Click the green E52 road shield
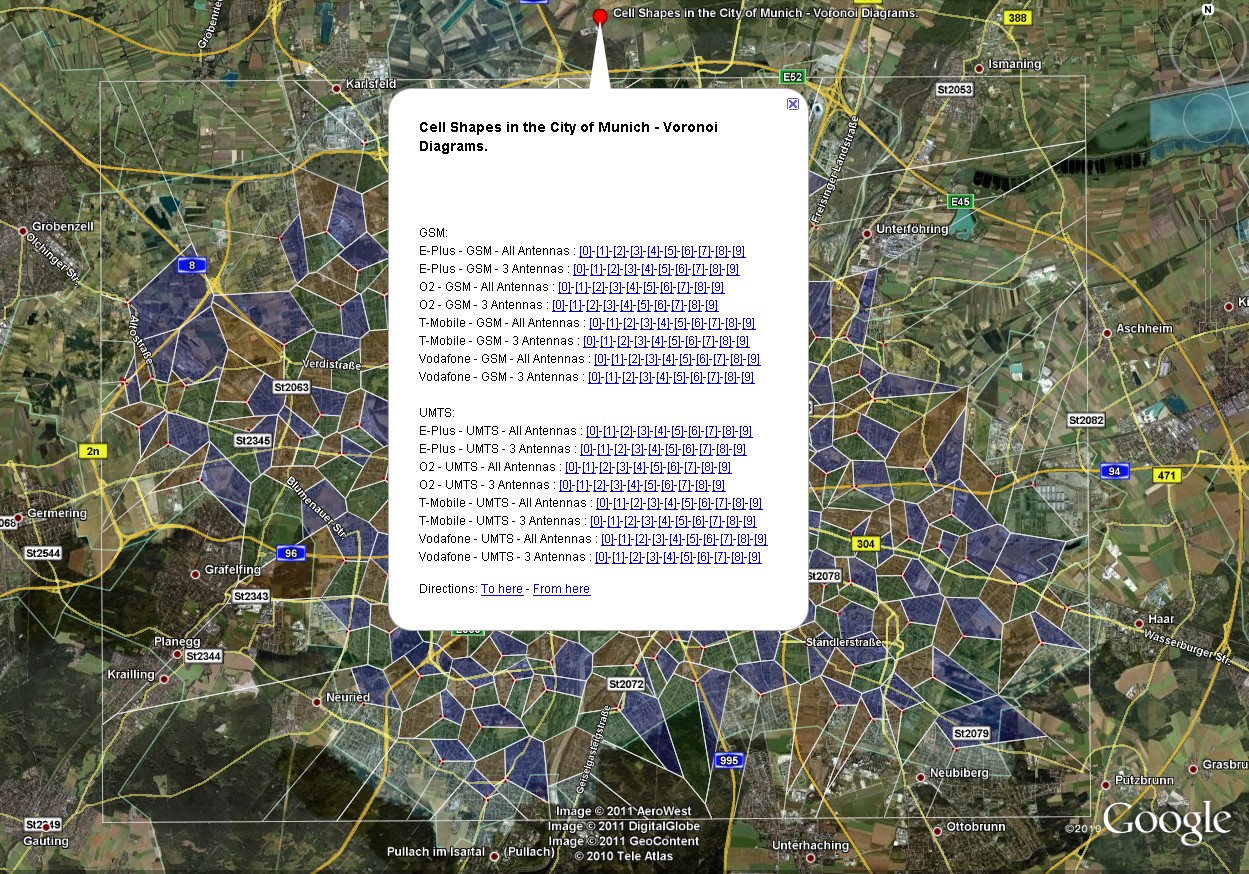This screenshot has height=874, width=1249. 792,76
